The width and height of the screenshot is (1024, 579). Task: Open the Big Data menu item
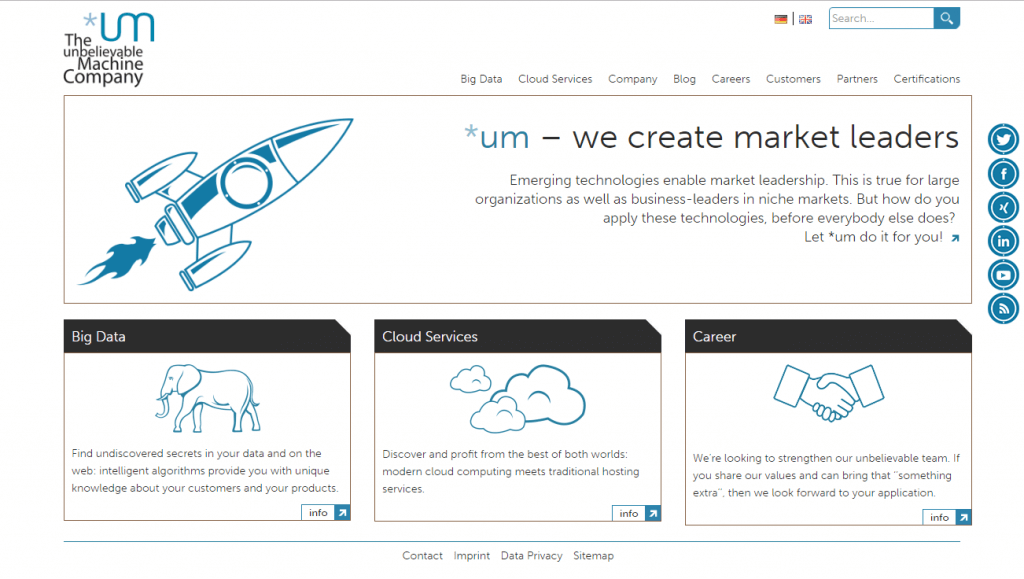[x=481, y=79]
